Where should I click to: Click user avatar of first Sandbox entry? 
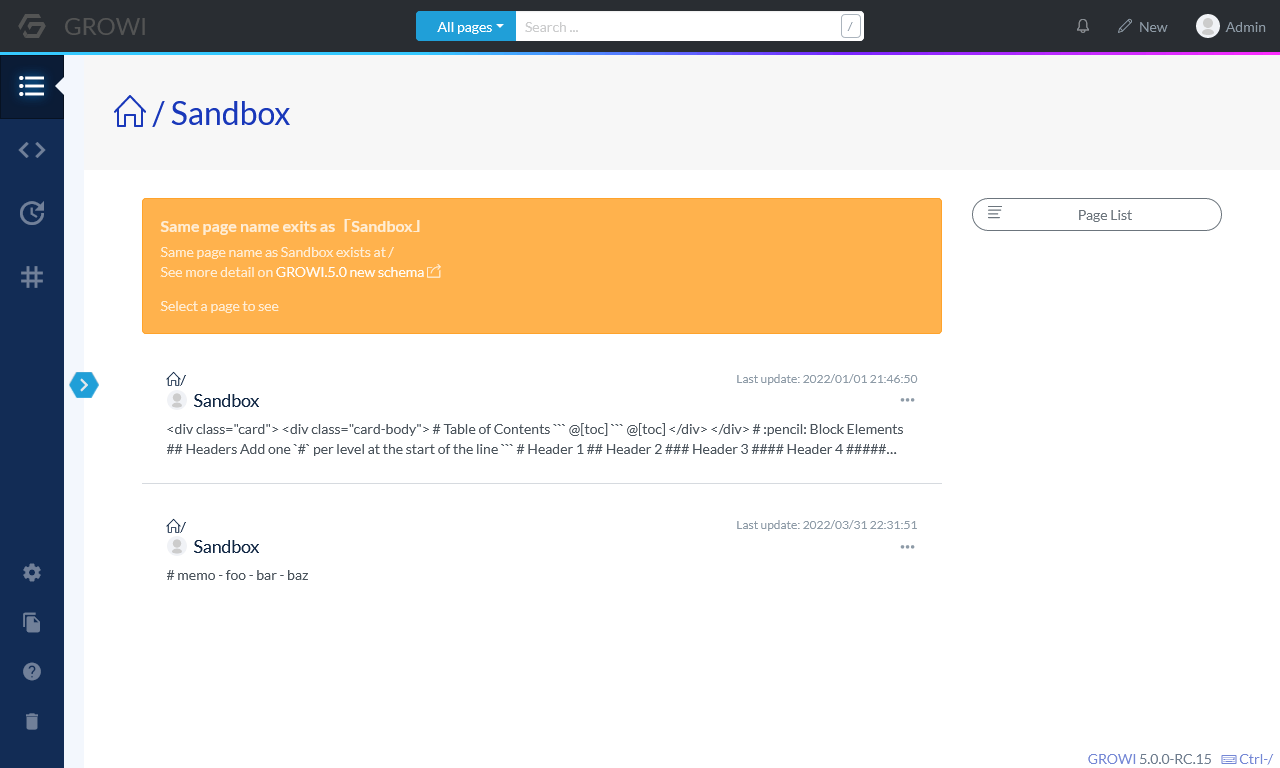[x=177, y=400]
